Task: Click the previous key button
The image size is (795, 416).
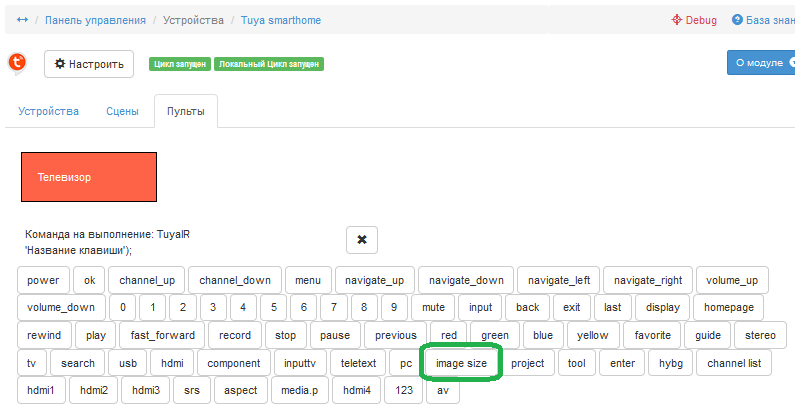Action: (395, 335)
